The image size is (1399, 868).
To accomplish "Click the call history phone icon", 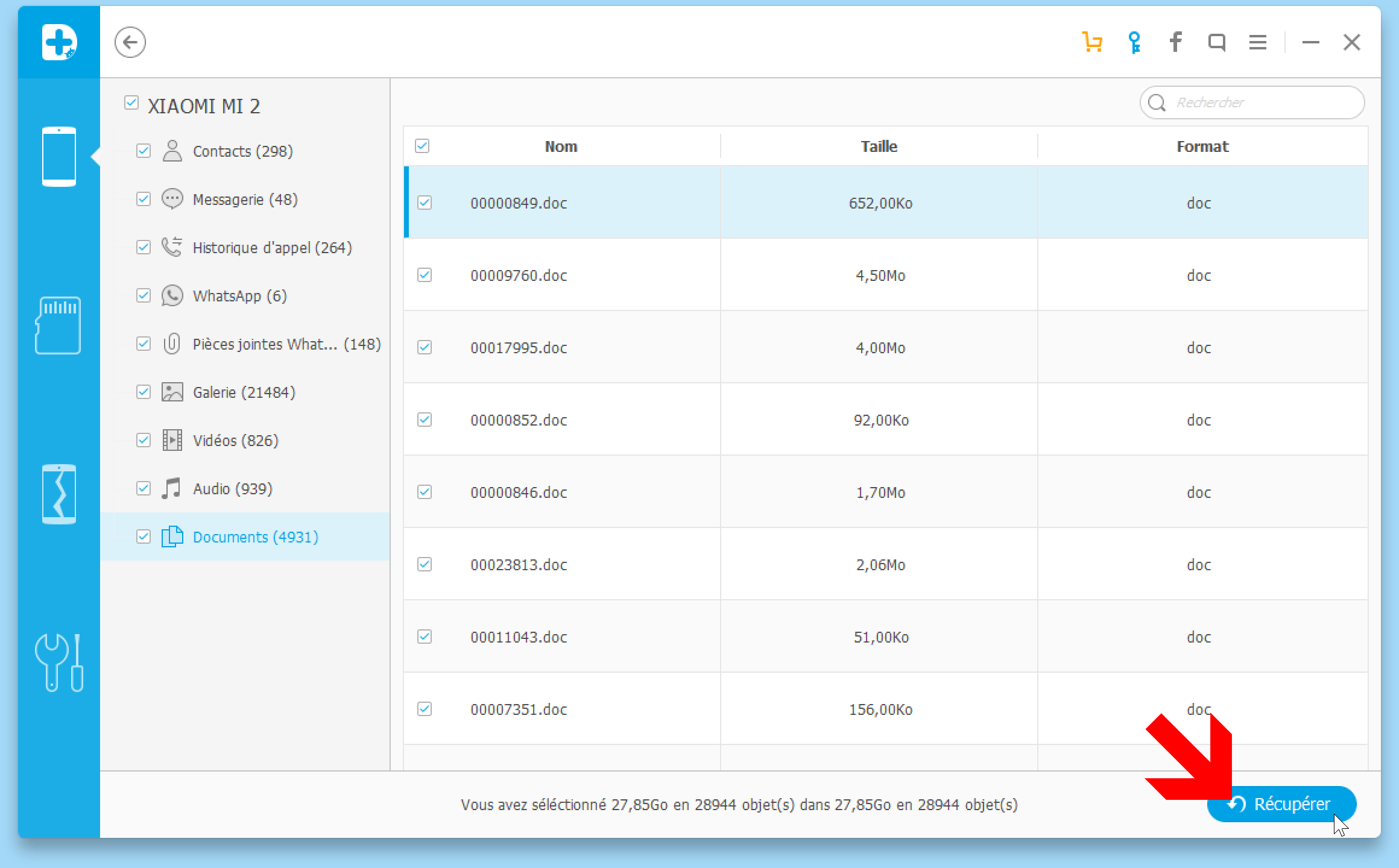I will pos(172,247).
